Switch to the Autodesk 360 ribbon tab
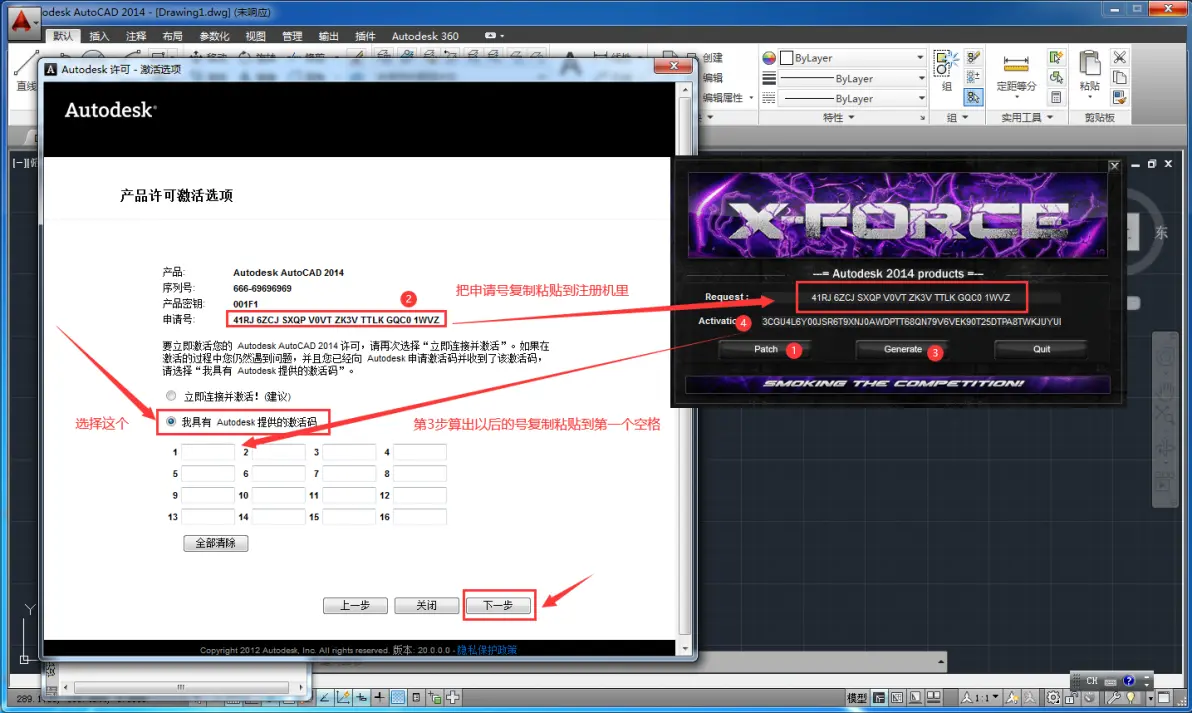Image resolution: width=1192 pixels, height=713 pixels. [x=425, y=36]
